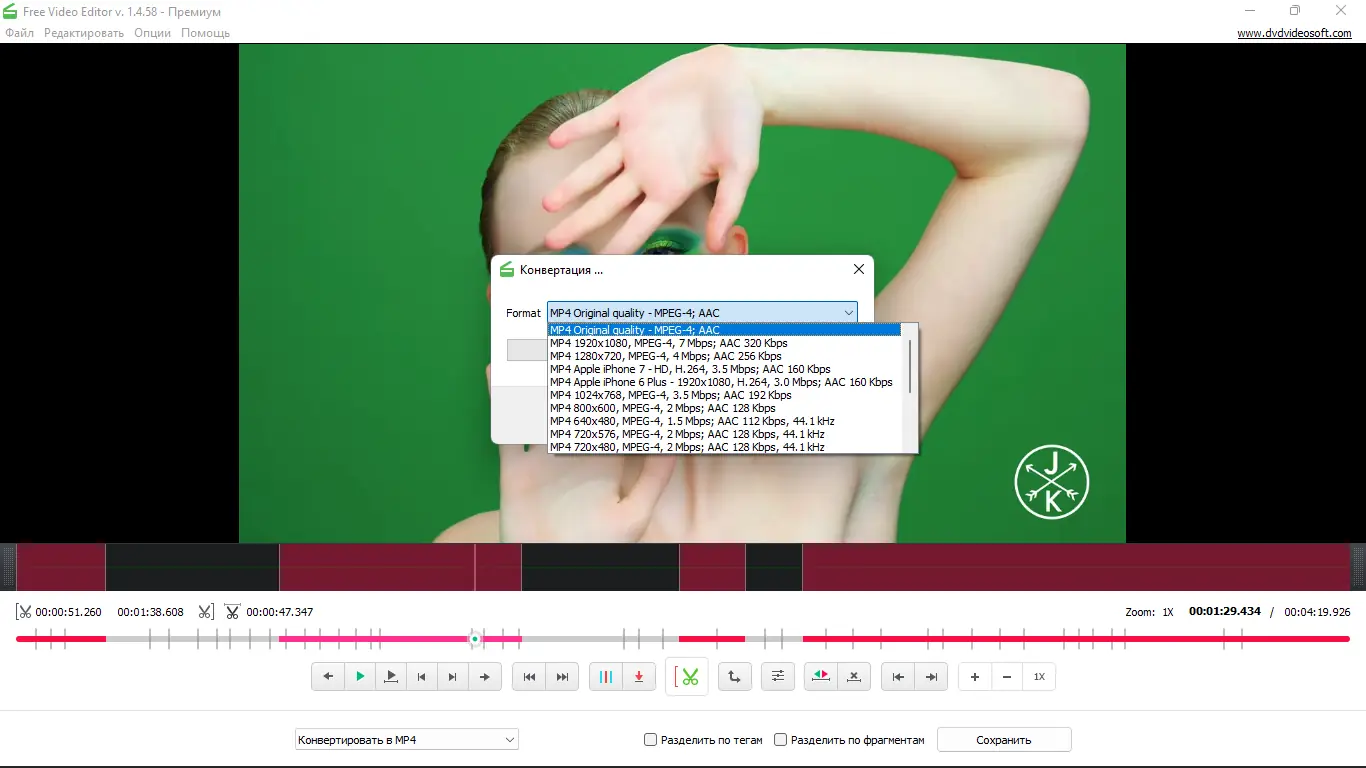
Task: Select the scissors cut tool
Action: pyautogui.click(x=687, y=677)
